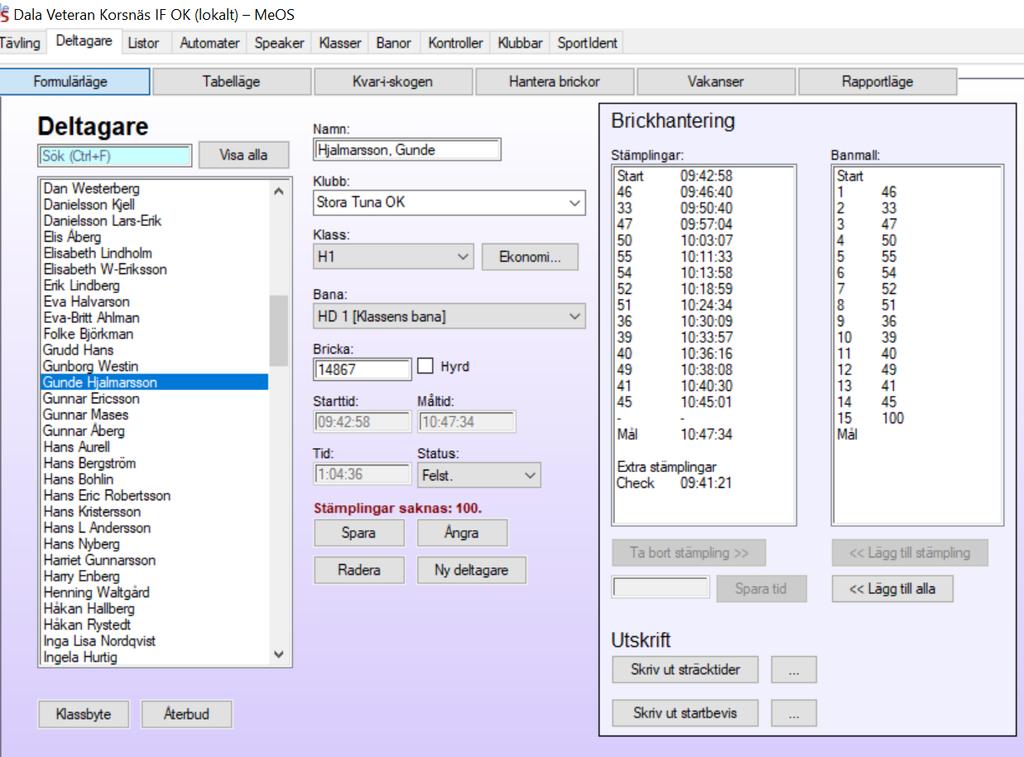Image resolution: width=1024 pixels, height=757 pixels.
Task: Click the time field beside Spara tid
Action: [x=661, y=587]
